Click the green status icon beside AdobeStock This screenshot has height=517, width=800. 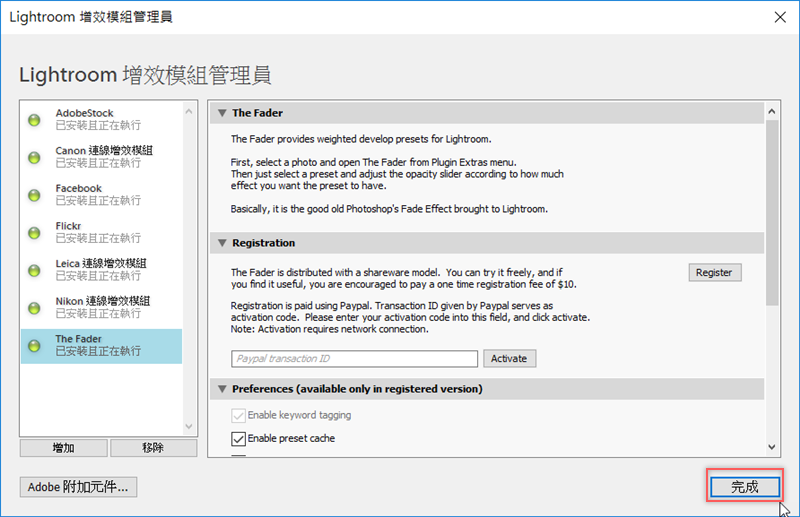point(34,120)
